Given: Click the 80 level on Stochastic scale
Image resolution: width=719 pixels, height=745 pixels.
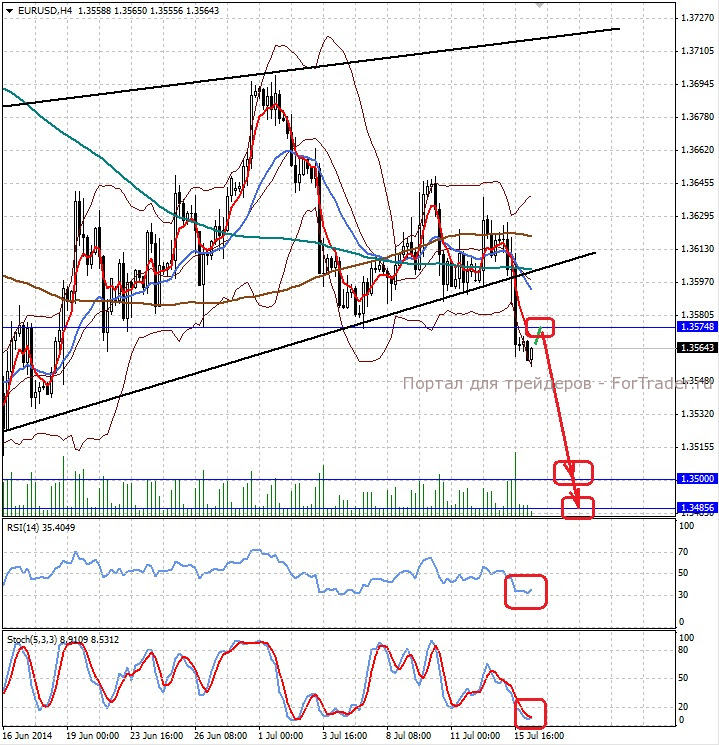Looking at the screenshot, I should pyautogui.click(x=683, y=649).
